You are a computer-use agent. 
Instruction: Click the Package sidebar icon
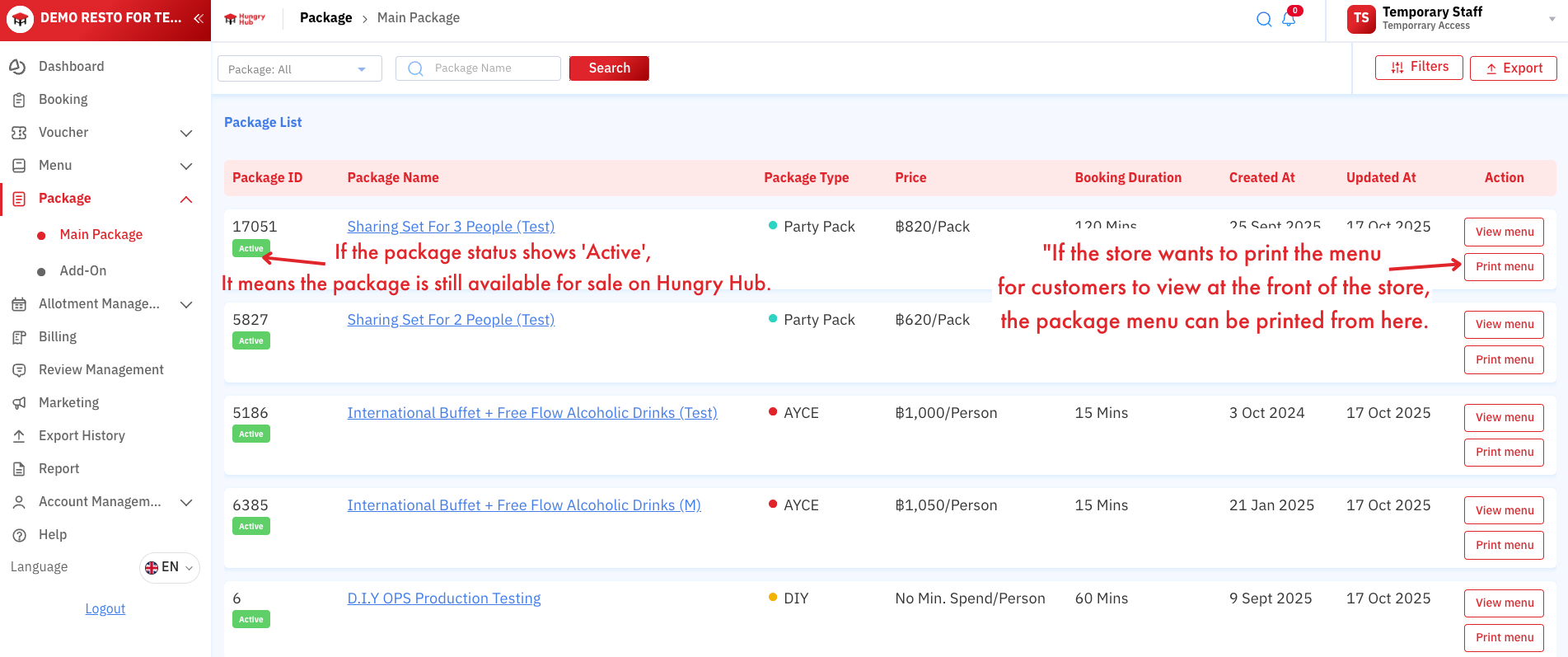(x=20, y=199)
